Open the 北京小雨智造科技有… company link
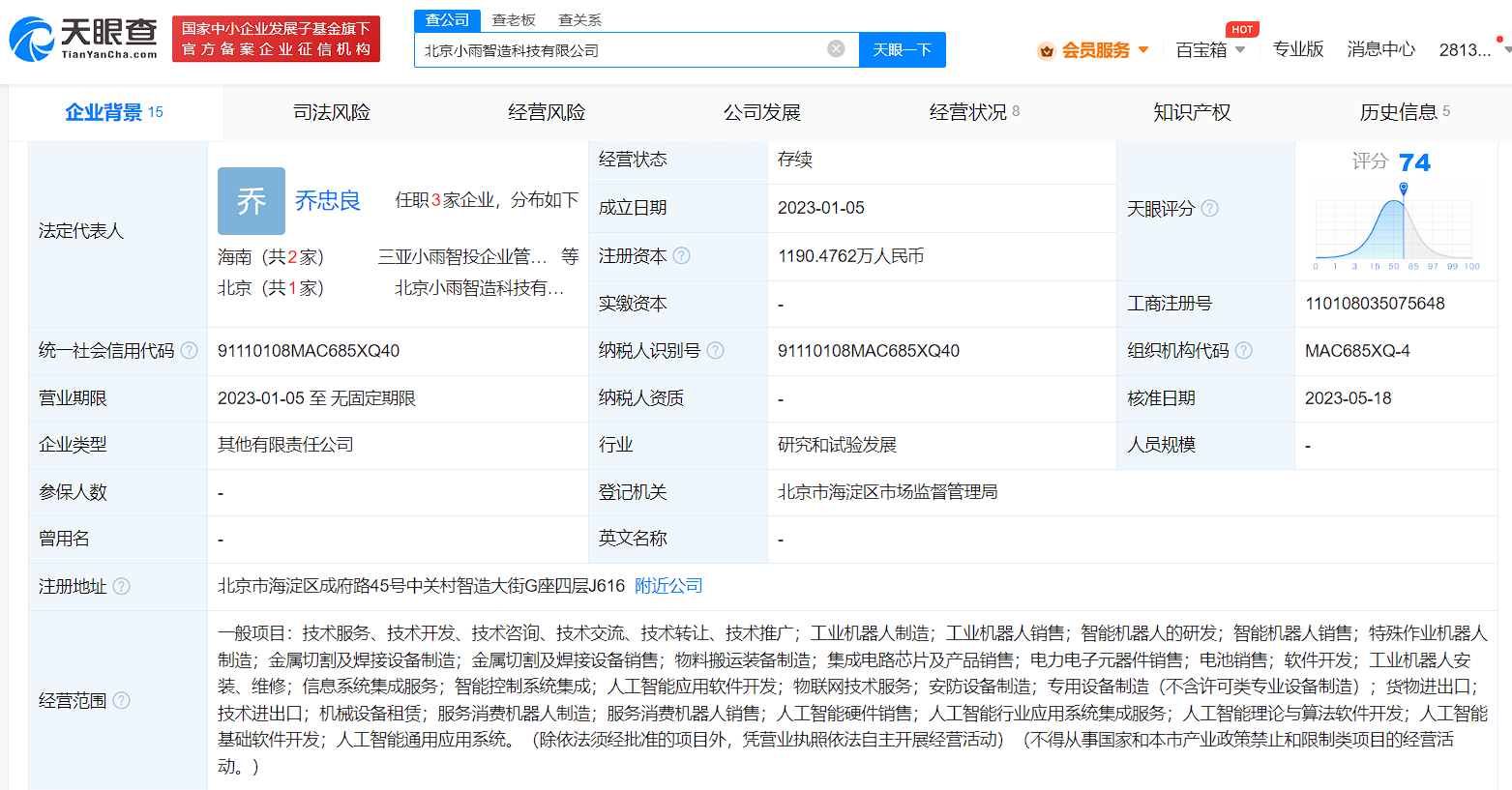The image size is (1512, 790). click(x=479, y=288)
